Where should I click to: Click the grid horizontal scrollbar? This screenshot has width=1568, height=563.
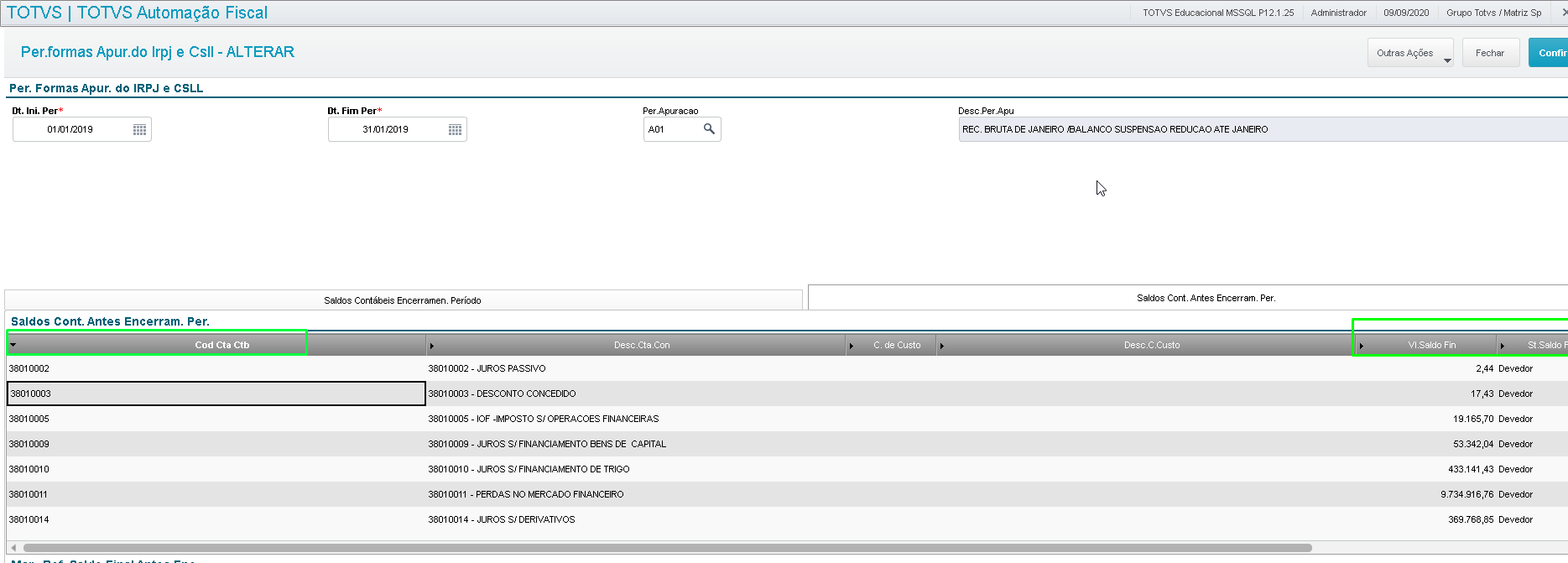point(667,548)
